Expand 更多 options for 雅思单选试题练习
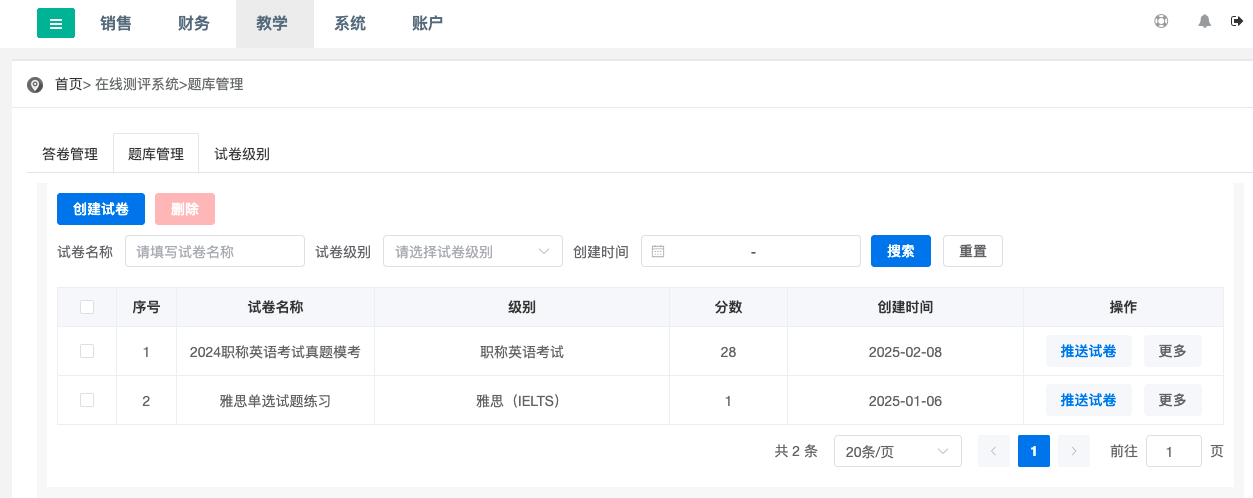1253x498 pixels. click(x=1172, y=400)
